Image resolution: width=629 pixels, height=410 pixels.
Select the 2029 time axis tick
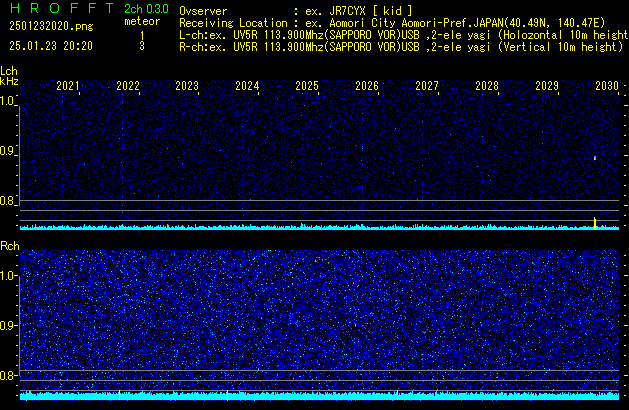[547, 86]
